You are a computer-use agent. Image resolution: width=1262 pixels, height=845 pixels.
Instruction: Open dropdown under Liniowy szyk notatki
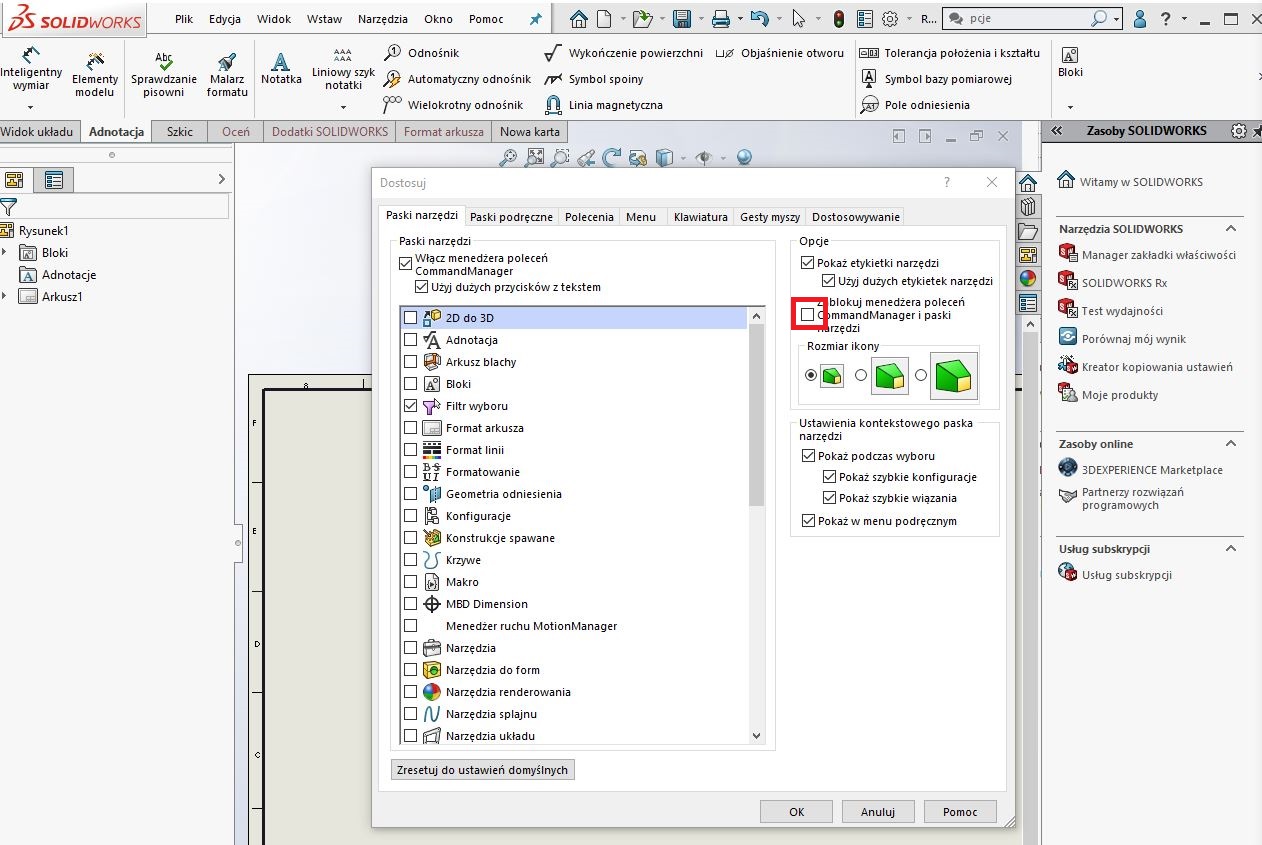(x=343, y=107)
